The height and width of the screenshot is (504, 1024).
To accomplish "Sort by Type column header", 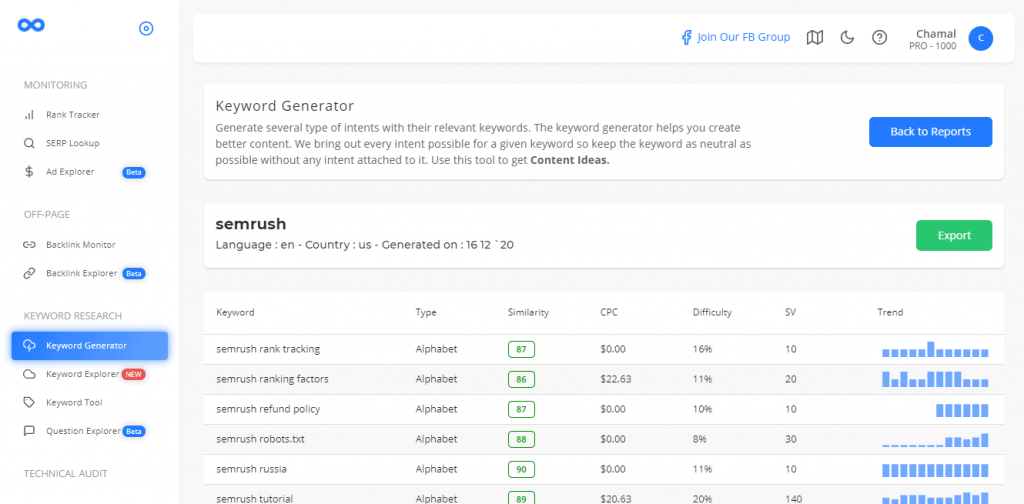I will pyautogui.click(x=426, y=313).
